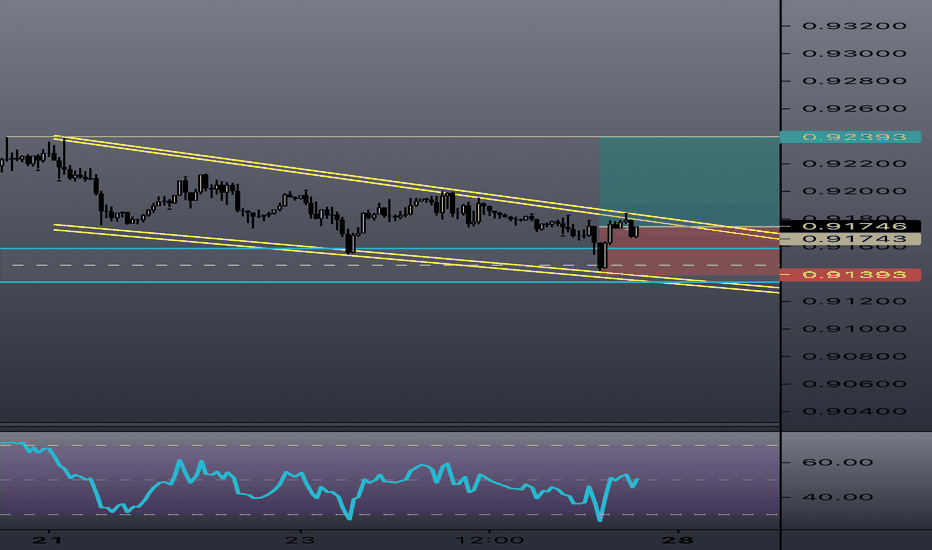Image resolution: width=932 pixels, height=550 pixels.
Task: Click the 0.92000 price axis value
Action: [855, 191]
